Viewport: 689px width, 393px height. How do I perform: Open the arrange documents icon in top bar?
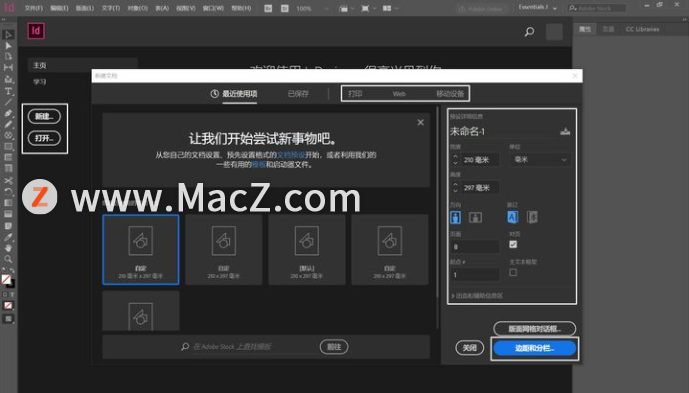pyautogui.click(x=389, y=8)
